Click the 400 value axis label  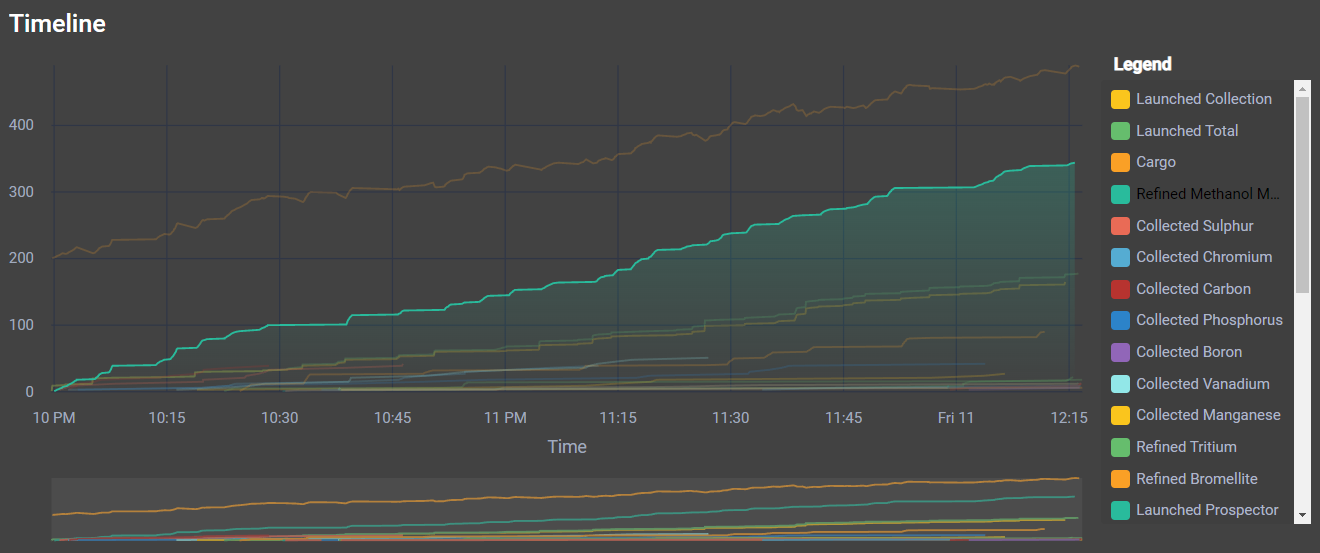(x=21, y=125)
